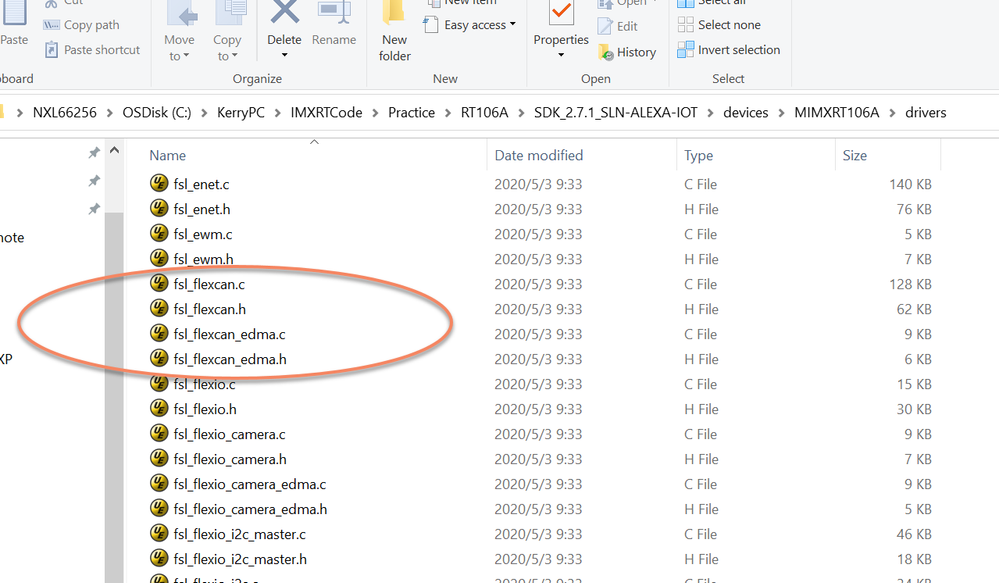The image size is (999, 583).
Task: Navigate to KerryPC in address bar
Action: pos(241,113)
